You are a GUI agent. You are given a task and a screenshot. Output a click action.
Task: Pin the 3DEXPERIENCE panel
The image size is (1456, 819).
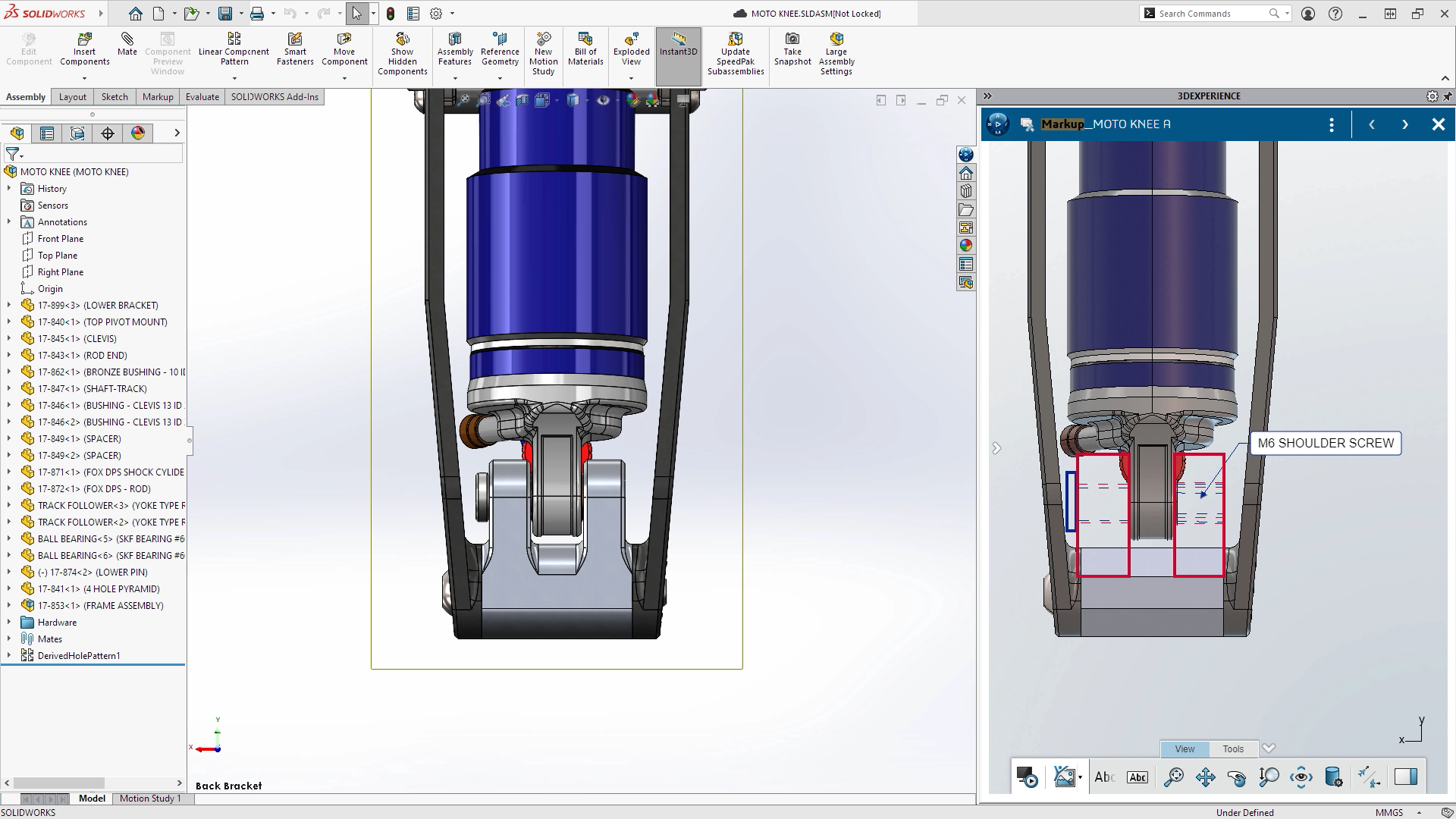click(x=1449, y=96)
